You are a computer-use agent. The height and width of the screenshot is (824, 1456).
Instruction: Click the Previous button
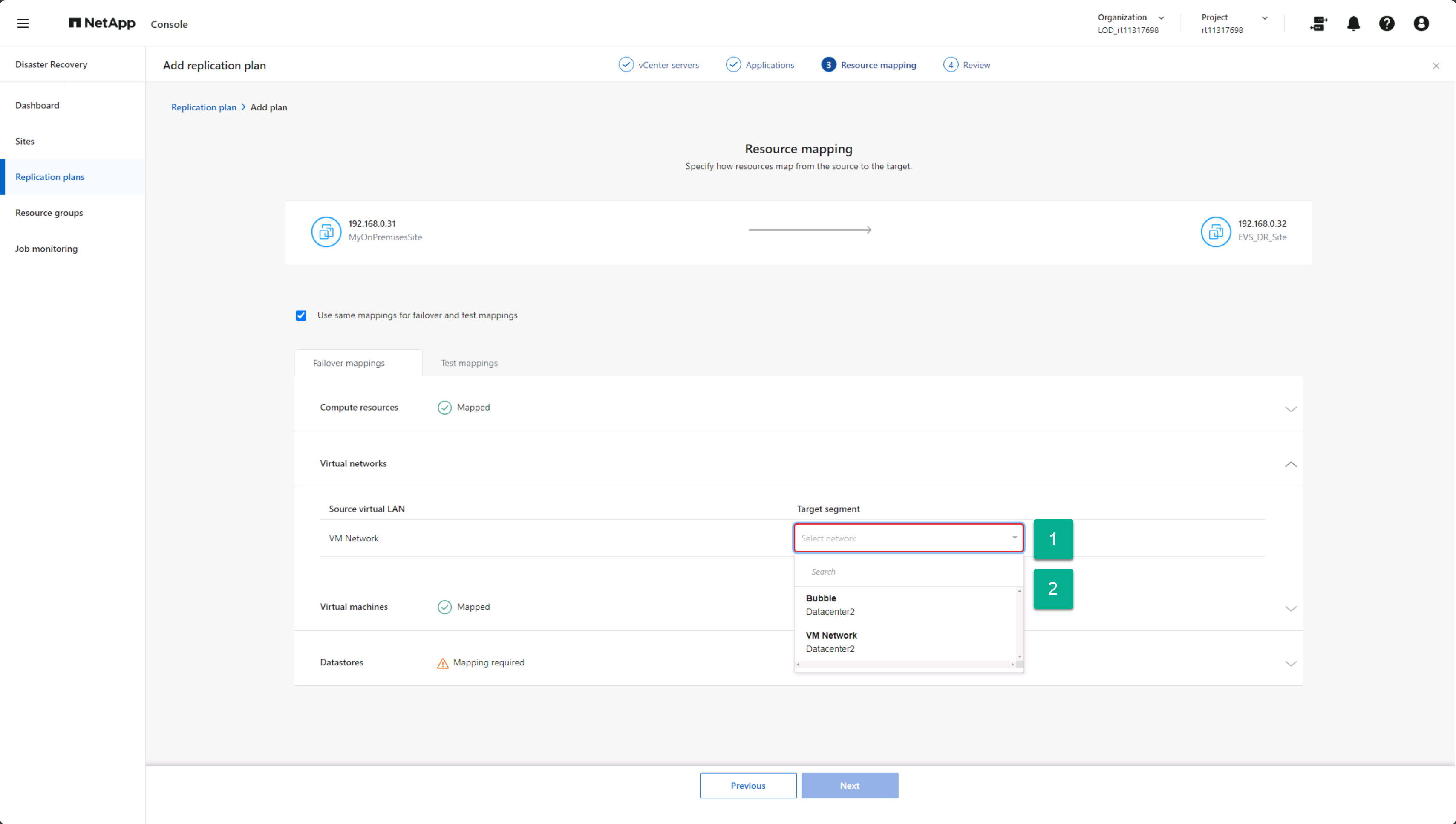748,786
